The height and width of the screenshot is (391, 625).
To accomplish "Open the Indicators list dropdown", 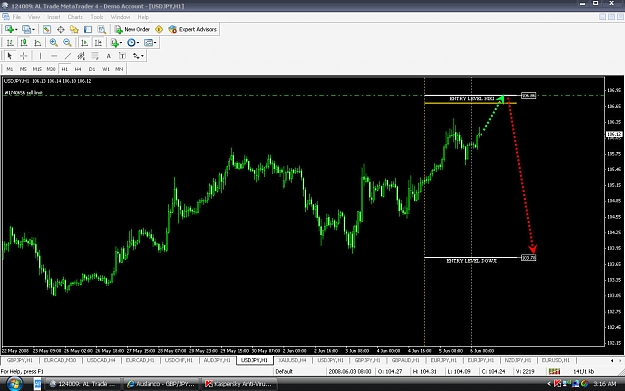I will (x=116, y=43).
